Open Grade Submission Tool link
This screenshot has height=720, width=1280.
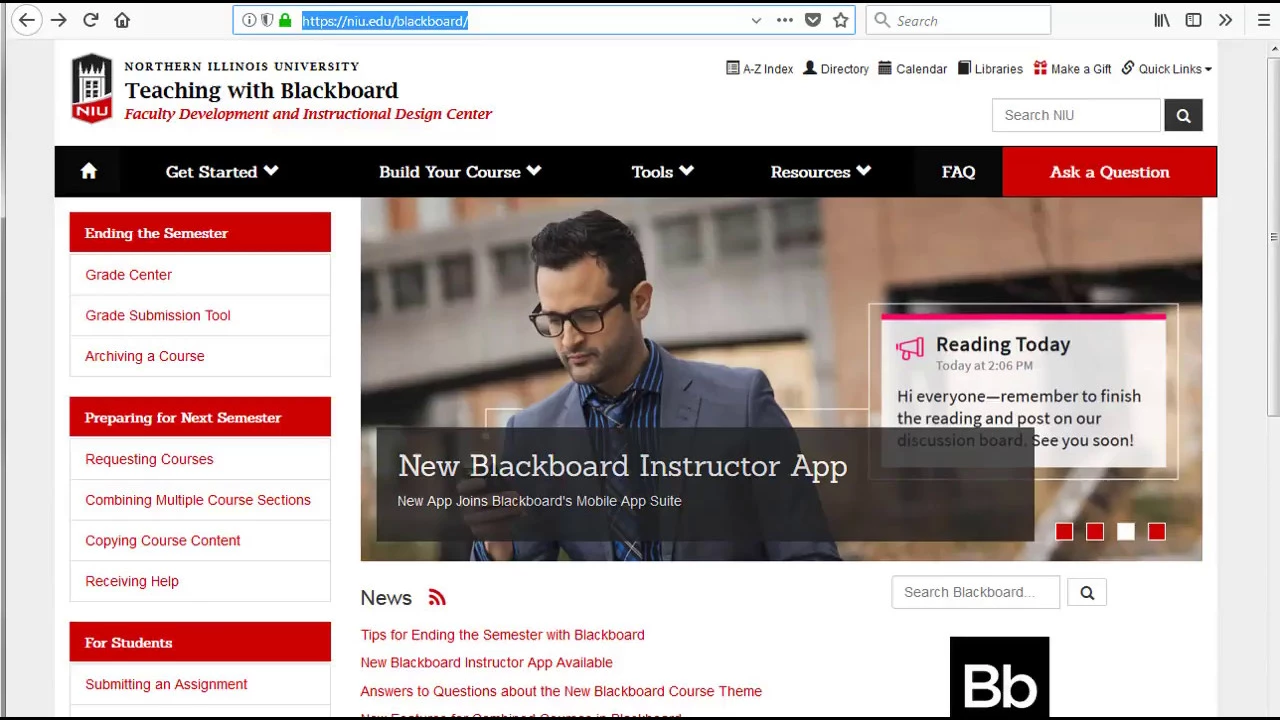158,315
